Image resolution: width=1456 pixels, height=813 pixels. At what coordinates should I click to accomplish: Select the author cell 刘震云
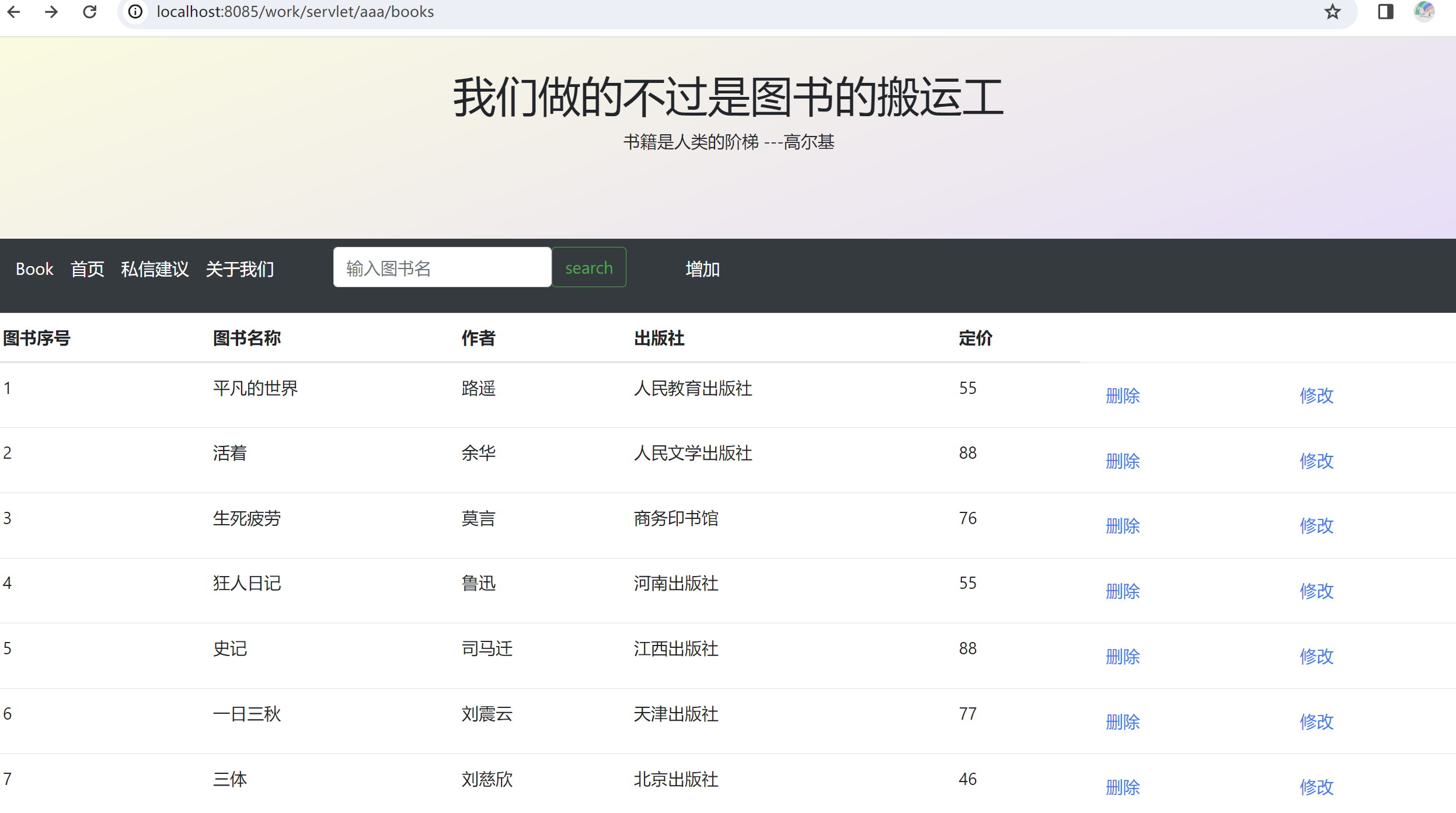click(x=486, y=714)
